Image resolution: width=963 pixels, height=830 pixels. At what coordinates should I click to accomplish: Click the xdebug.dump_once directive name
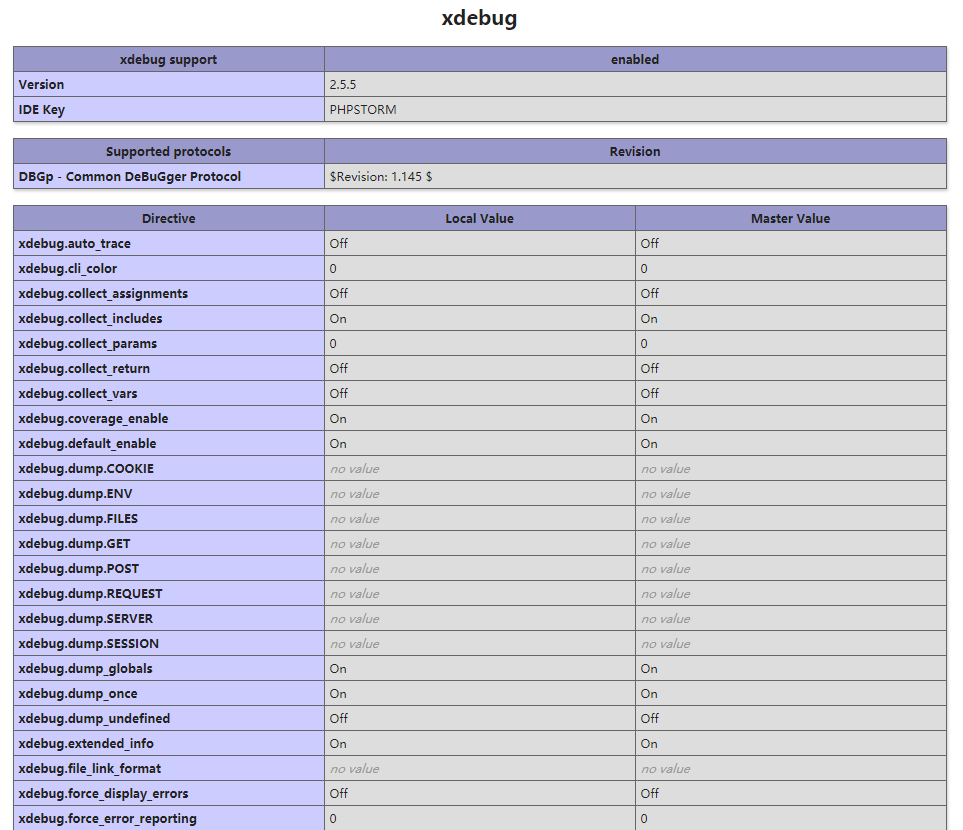click(78, 694)
